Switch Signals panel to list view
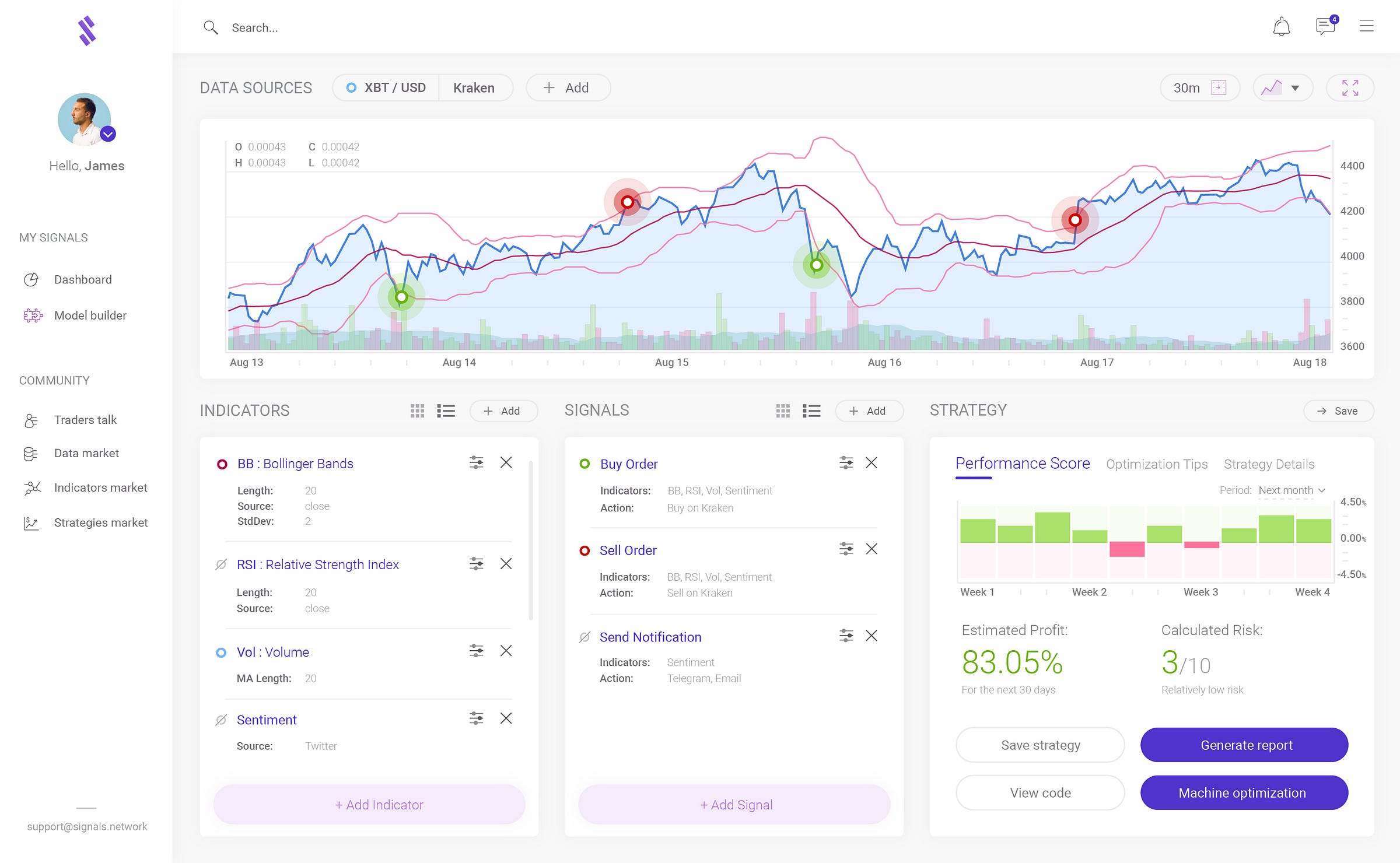 [x=811, y=411]
